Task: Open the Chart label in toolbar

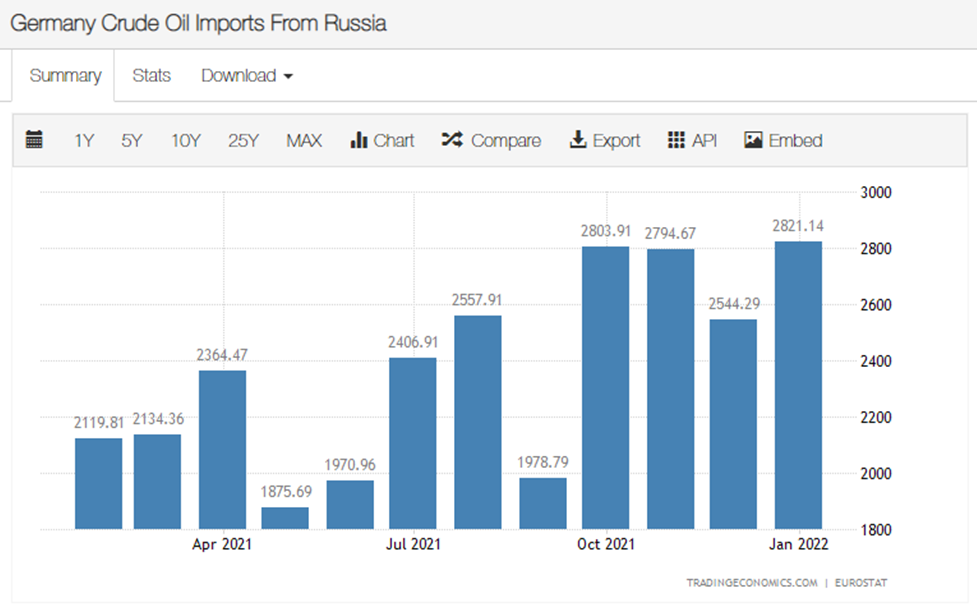Action: (394, 141)
